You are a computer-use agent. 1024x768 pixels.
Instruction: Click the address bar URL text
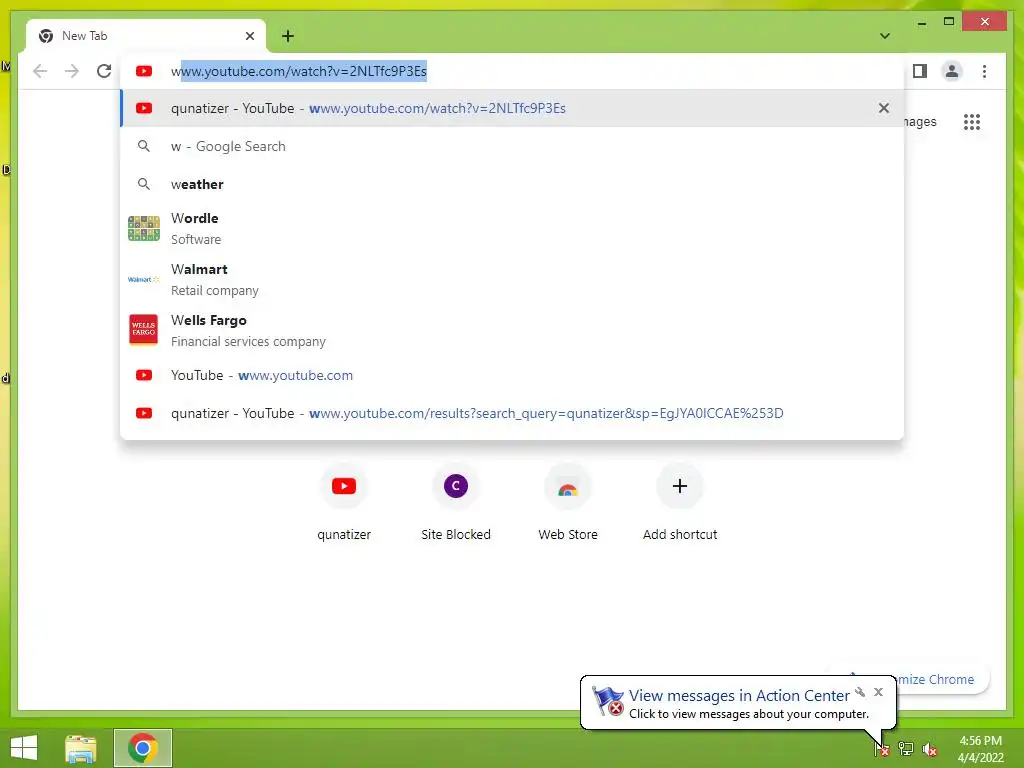point(298,71)
